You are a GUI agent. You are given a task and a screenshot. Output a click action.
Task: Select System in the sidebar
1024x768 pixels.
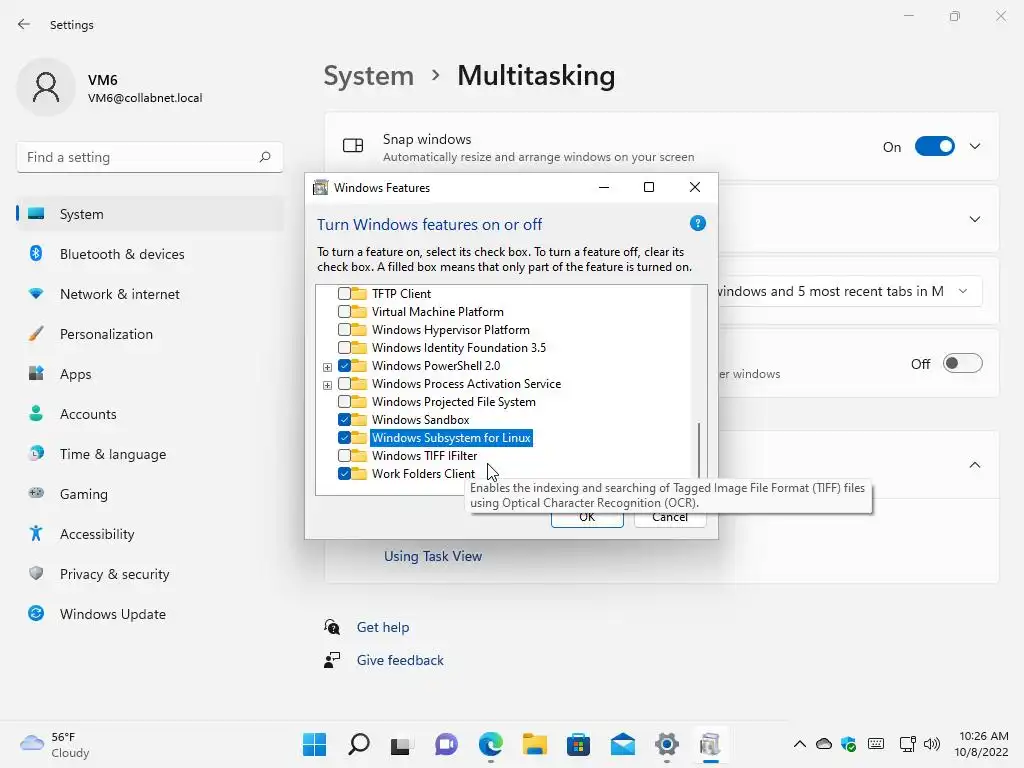(150, 214)
